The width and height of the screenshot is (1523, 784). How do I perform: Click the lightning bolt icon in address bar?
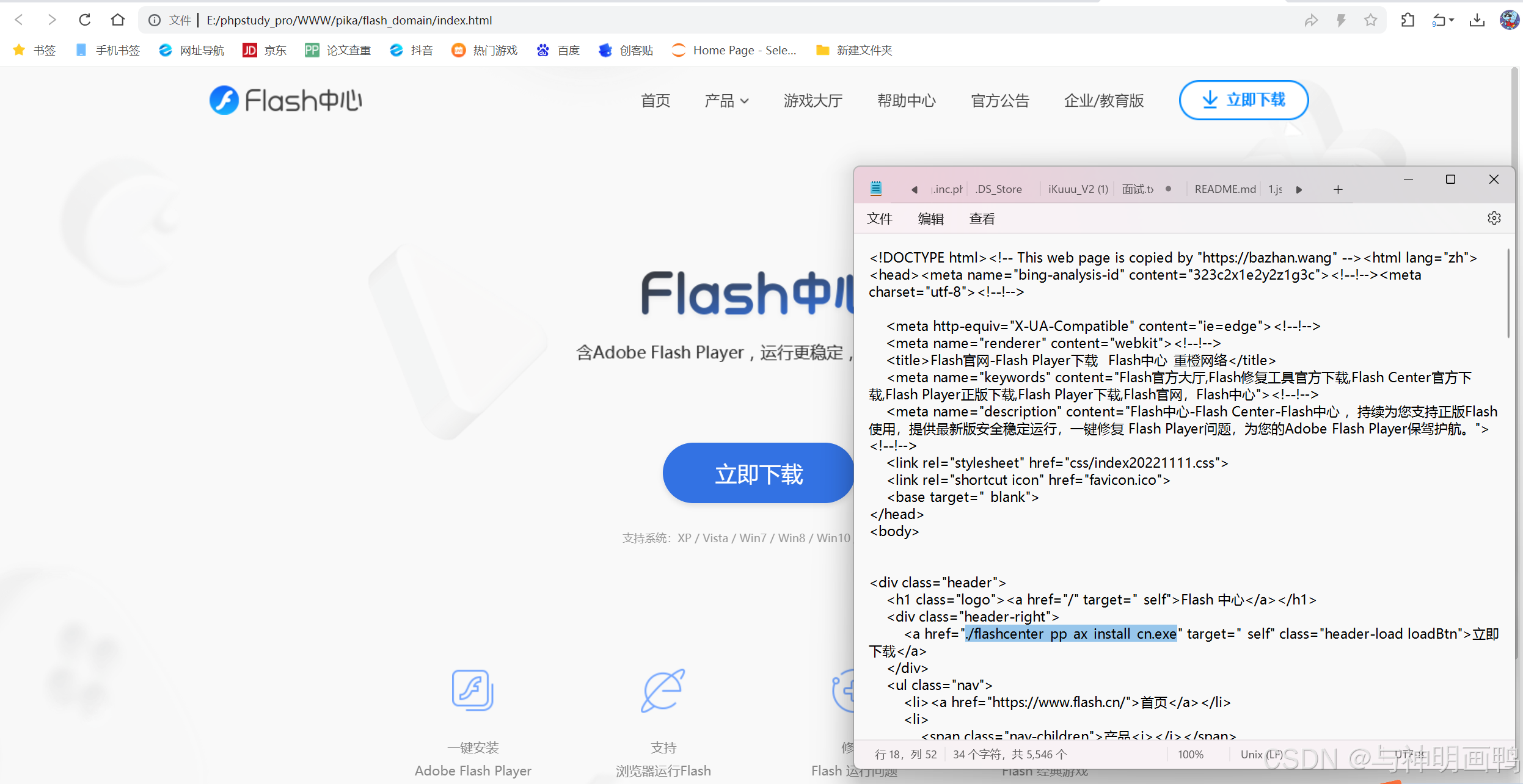pos(1341,20)
